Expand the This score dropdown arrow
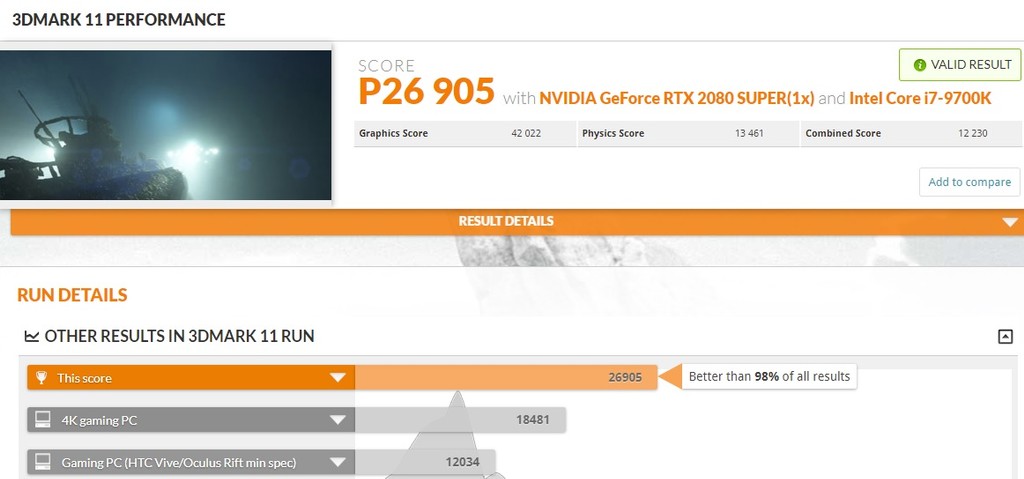This screenshot has height=479, width=1024. [338, 378]
